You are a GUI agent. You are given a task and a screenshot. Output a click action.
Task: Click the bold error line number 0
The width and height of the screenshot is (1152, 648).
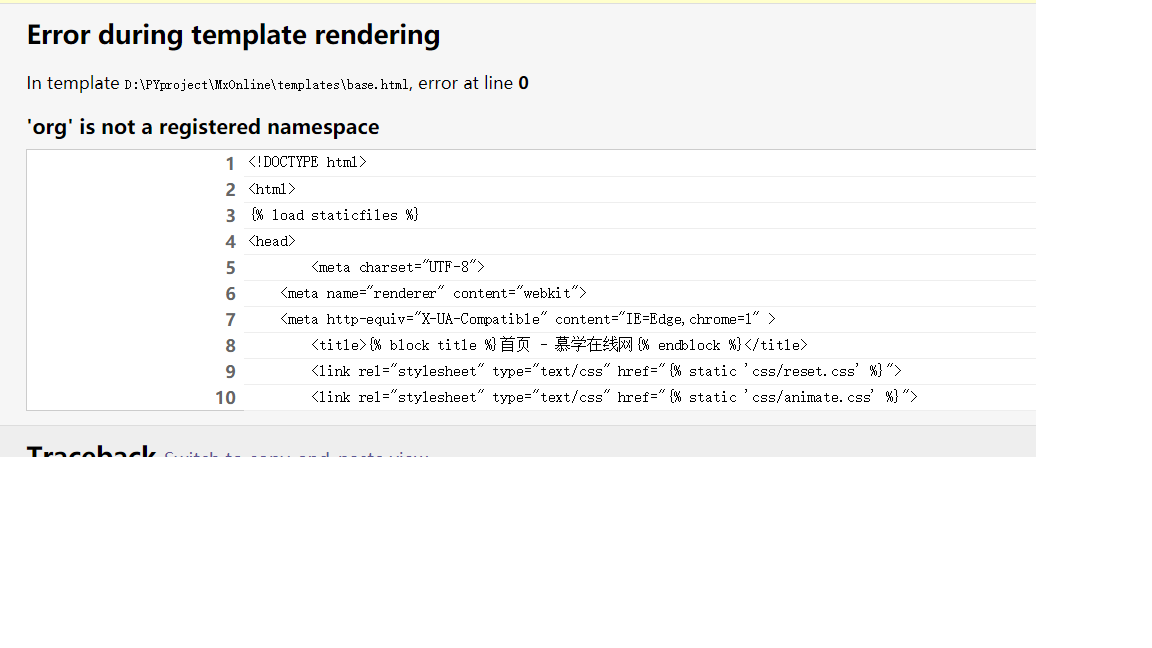coord(523,83)
